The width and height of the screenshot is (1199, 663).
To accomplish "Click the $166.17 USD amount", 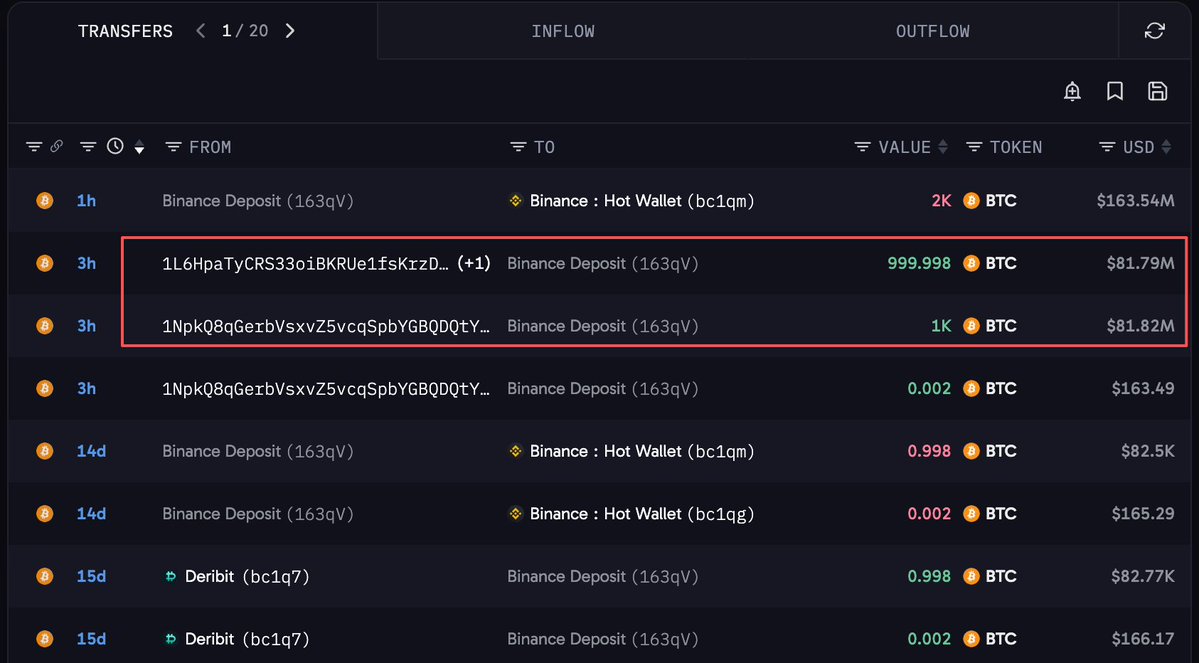I will [1142, 639].
